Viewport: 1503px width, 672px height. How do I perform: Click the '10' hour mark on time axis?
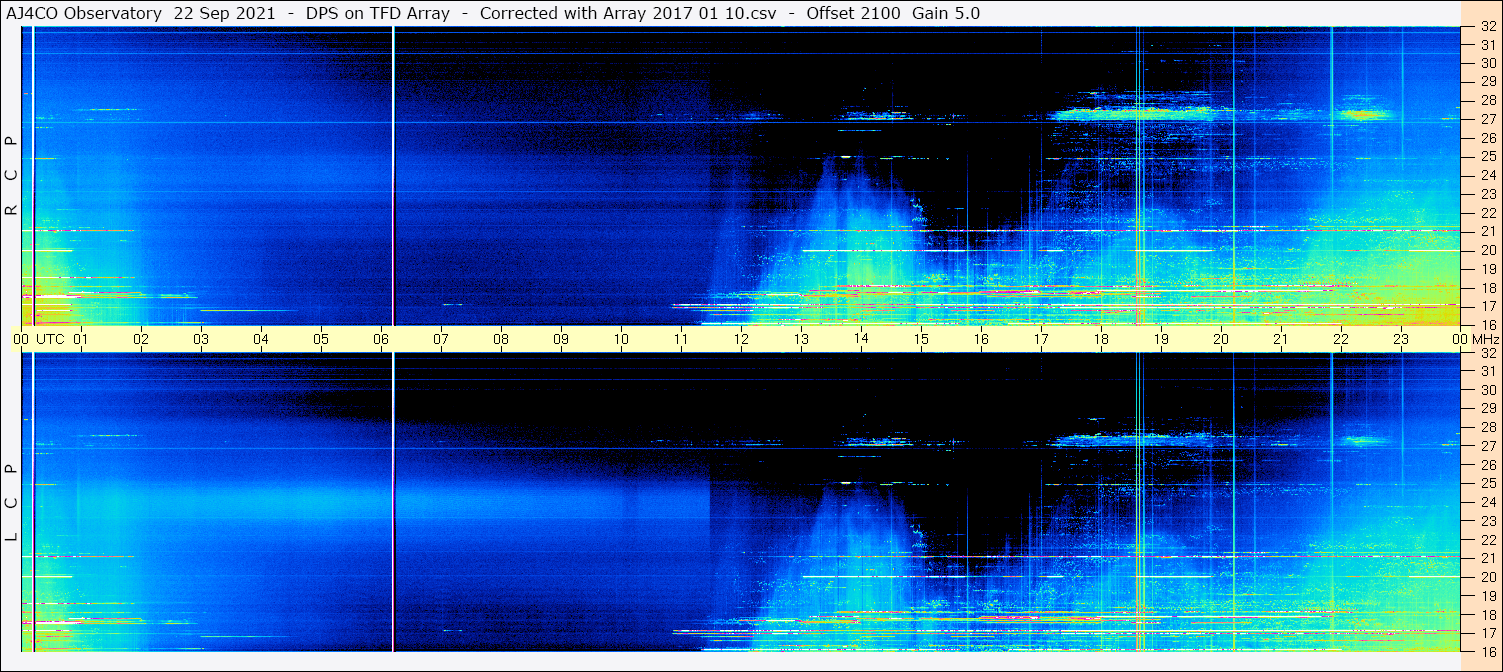coord(621,339)
